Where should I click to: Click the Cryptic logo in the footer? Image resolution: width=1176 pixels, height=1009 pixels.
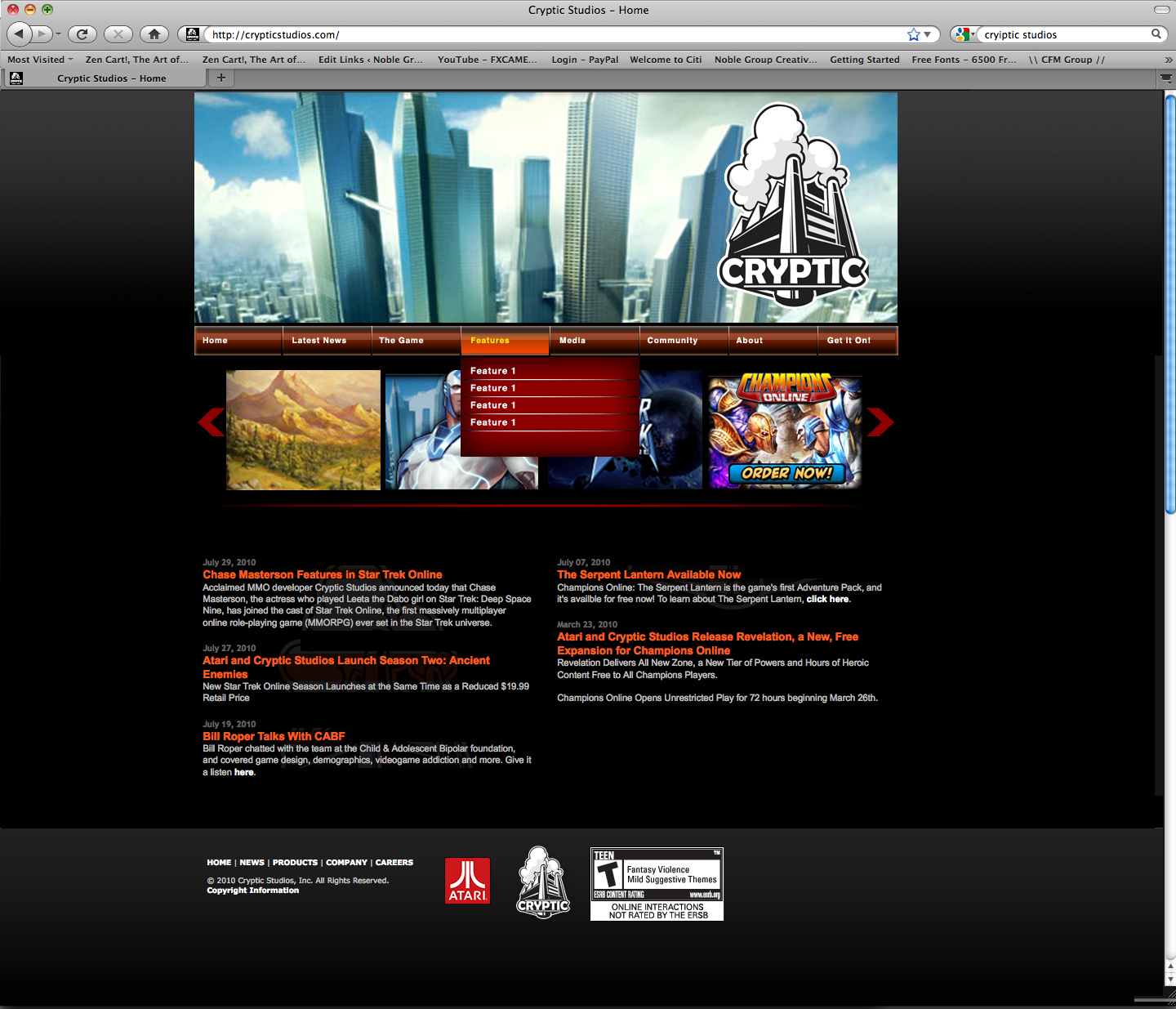pyautogui.click(x=543, y=882)
